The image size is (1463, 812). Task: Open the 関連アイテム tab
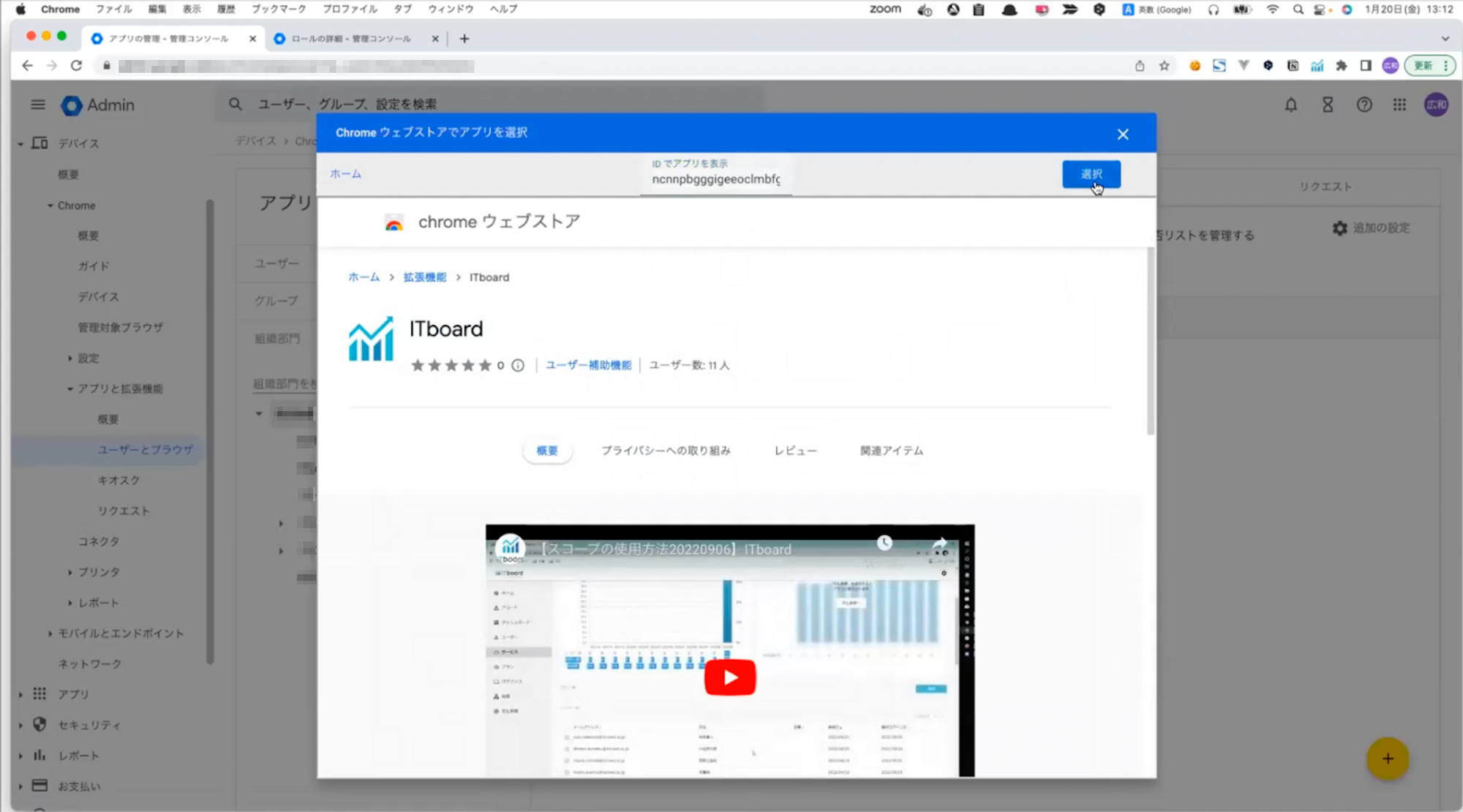pyautogui.click(x=891, y=451)
